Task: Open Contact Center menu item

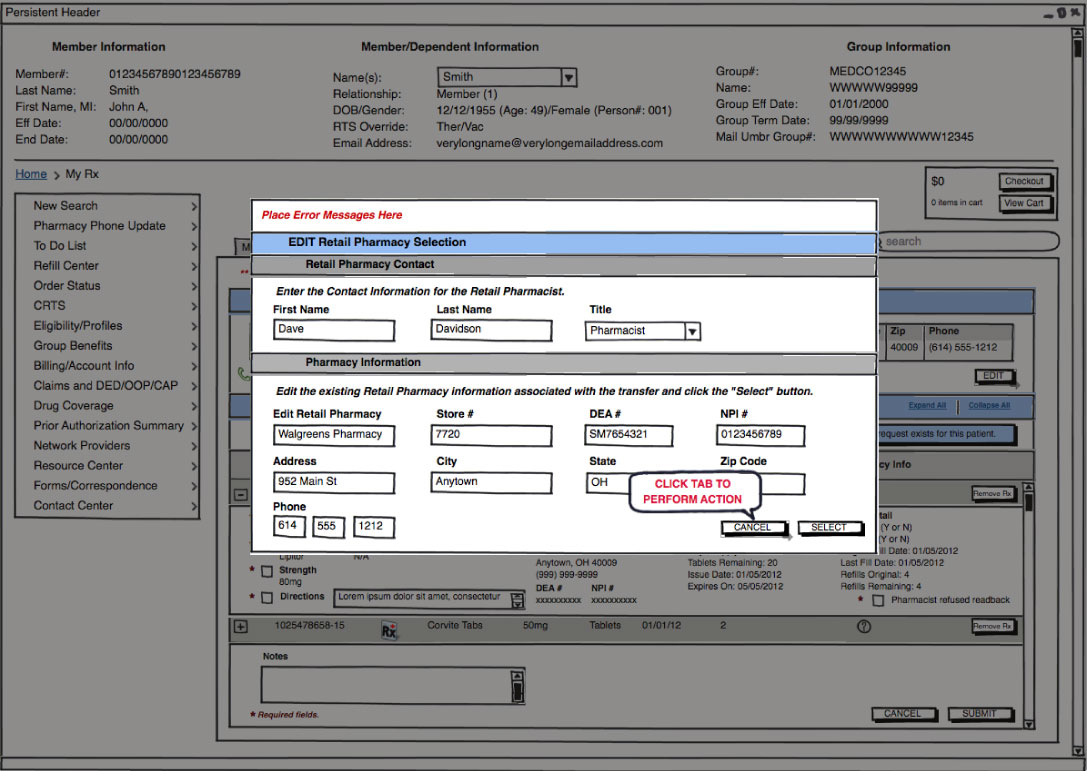Action: point(107,506)
